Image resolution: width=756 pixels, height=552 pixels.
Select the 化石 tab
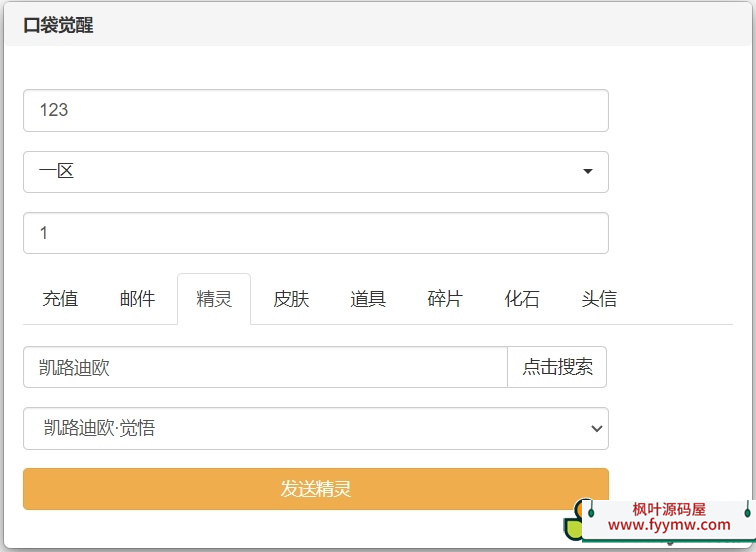[522, 299]
